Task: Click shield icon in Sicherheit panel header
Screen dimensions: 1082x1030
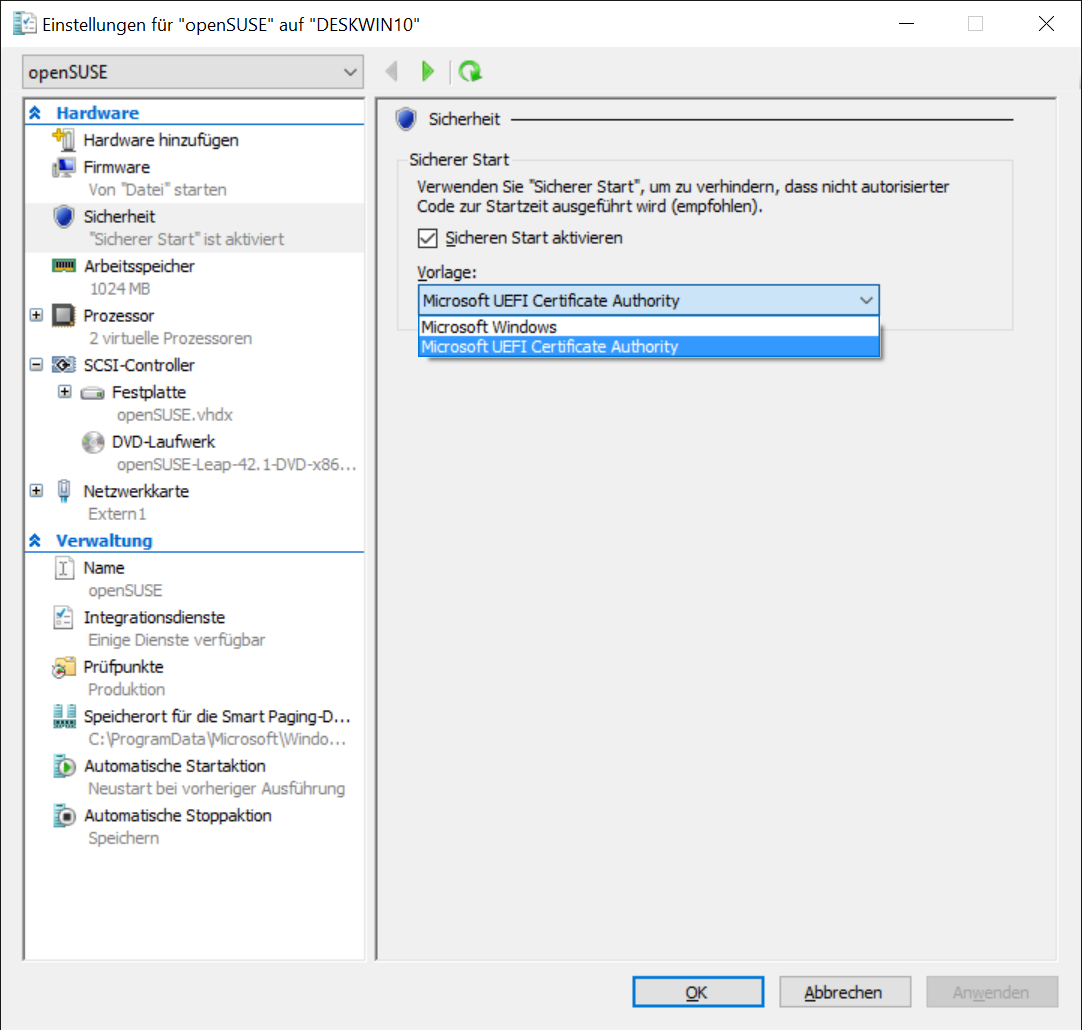Action: tap(406, 119)
